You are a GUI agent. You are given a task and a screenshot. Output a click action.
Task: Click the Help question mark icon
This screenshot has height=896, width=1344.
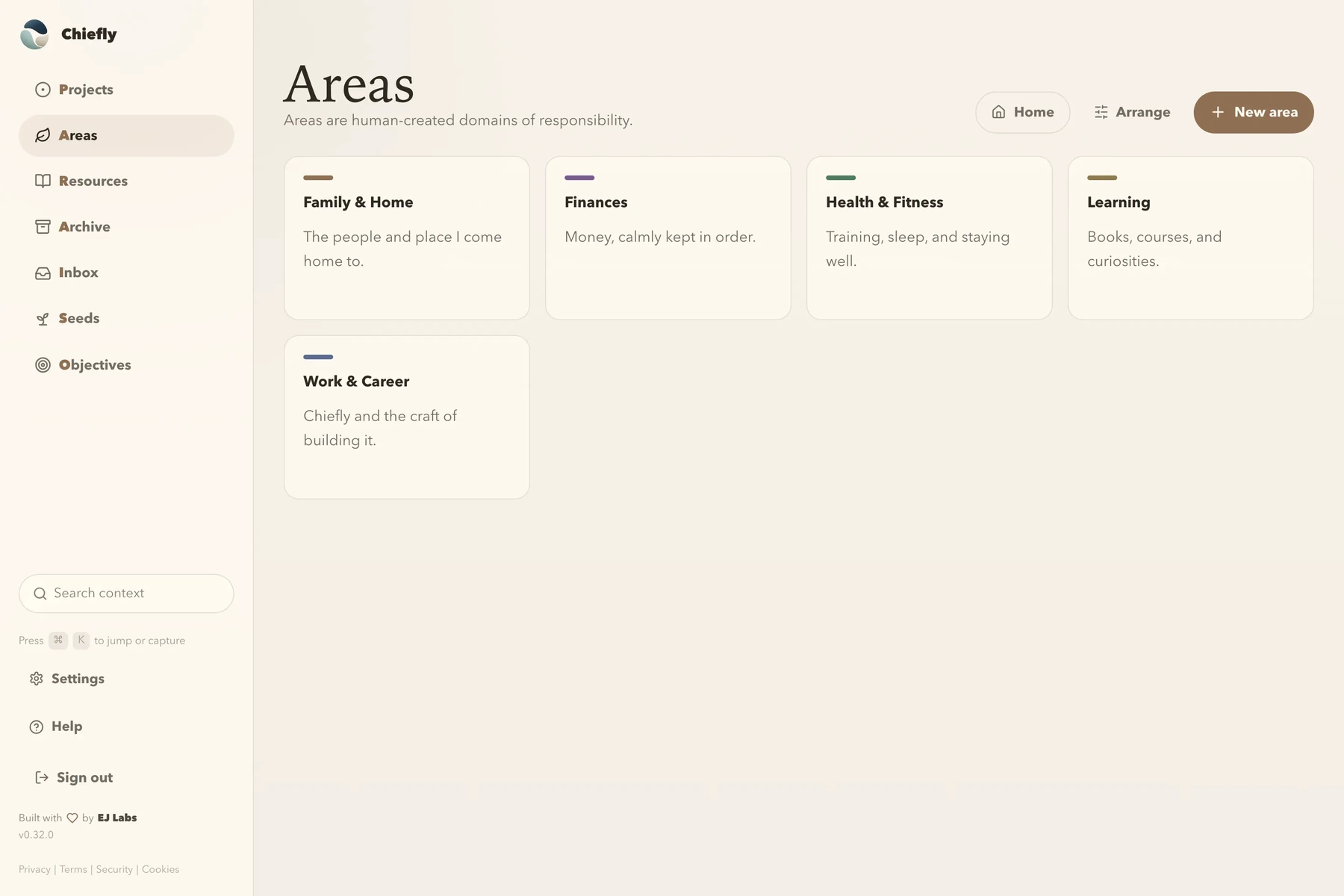pyautogui.click(x=37, y=727)
